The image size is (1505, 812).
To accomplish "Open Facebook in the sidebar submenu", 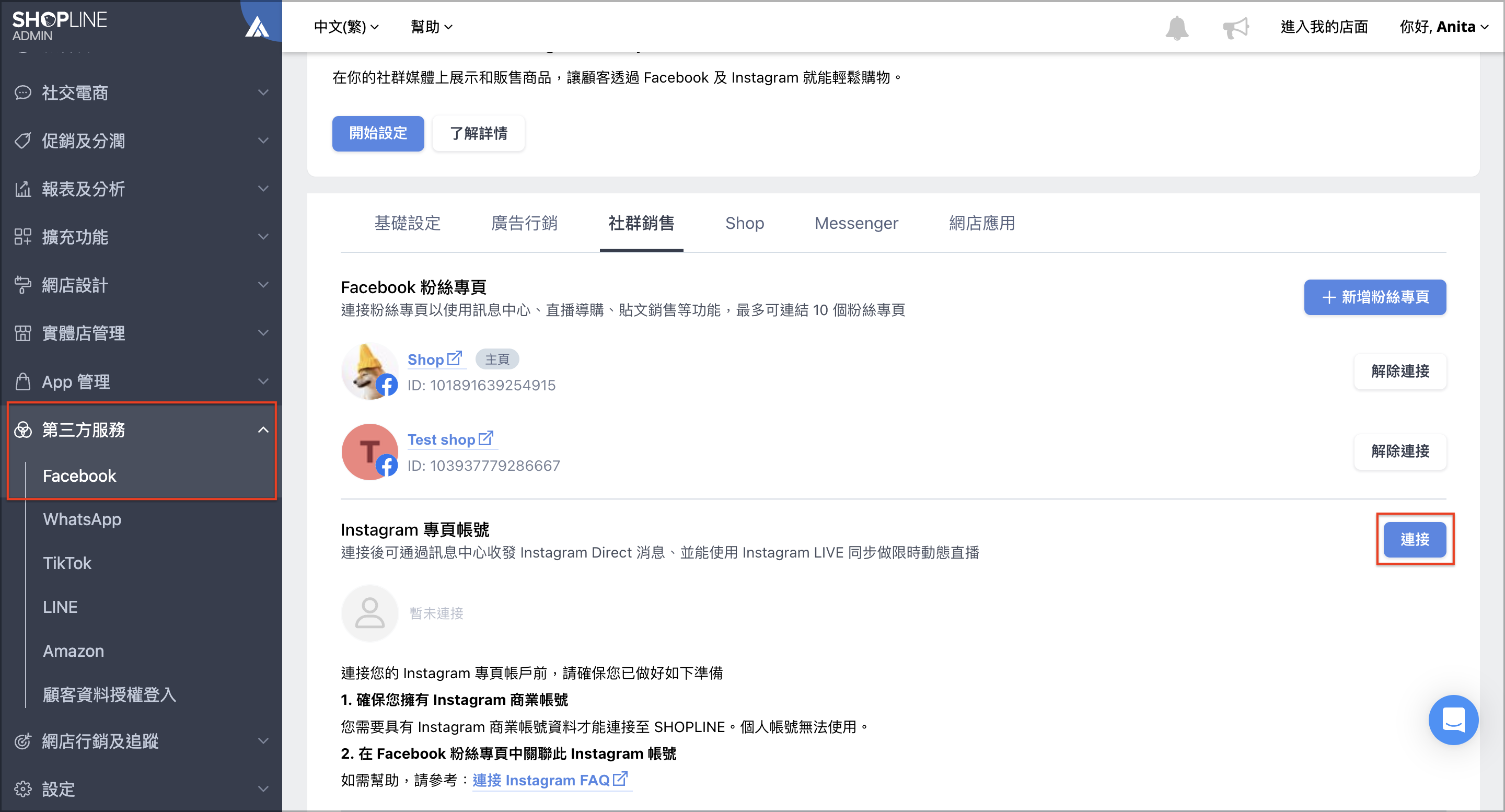I will [79, 476].
